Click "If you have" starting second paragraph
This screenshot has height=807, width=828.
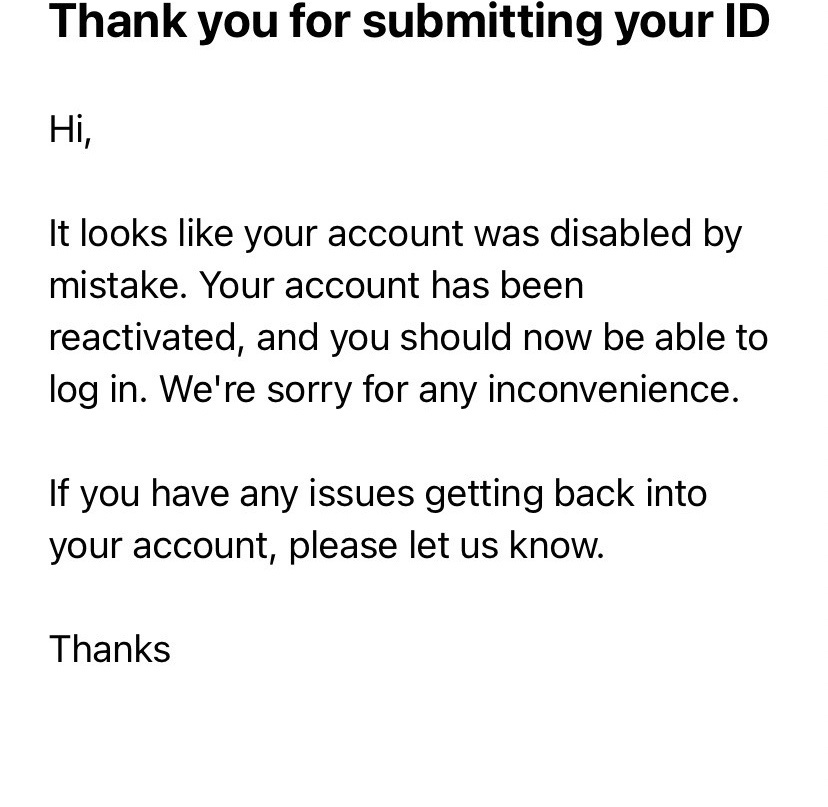pos(139,494)
